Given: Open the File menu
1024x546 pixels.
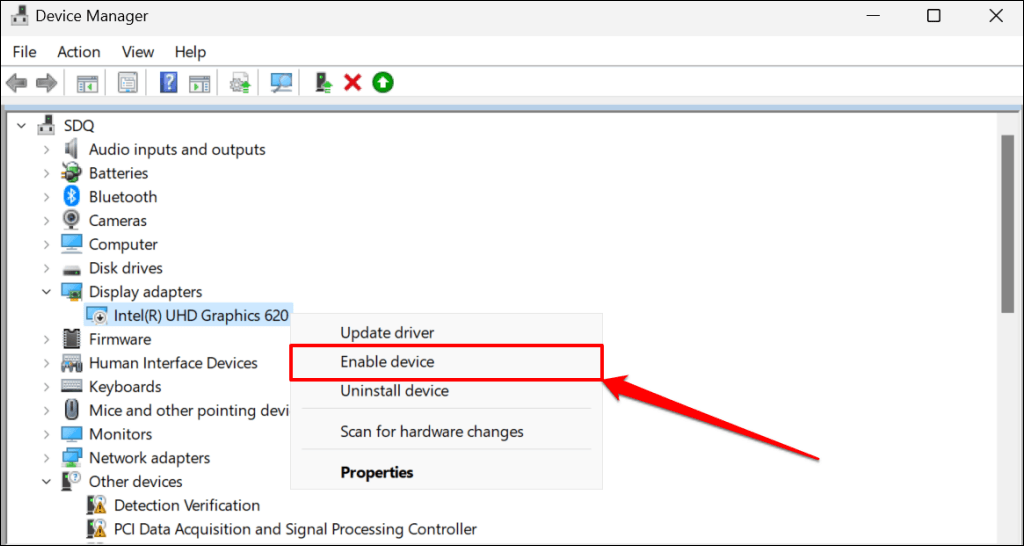Looking at the screenshot, I should click(25, 52).
